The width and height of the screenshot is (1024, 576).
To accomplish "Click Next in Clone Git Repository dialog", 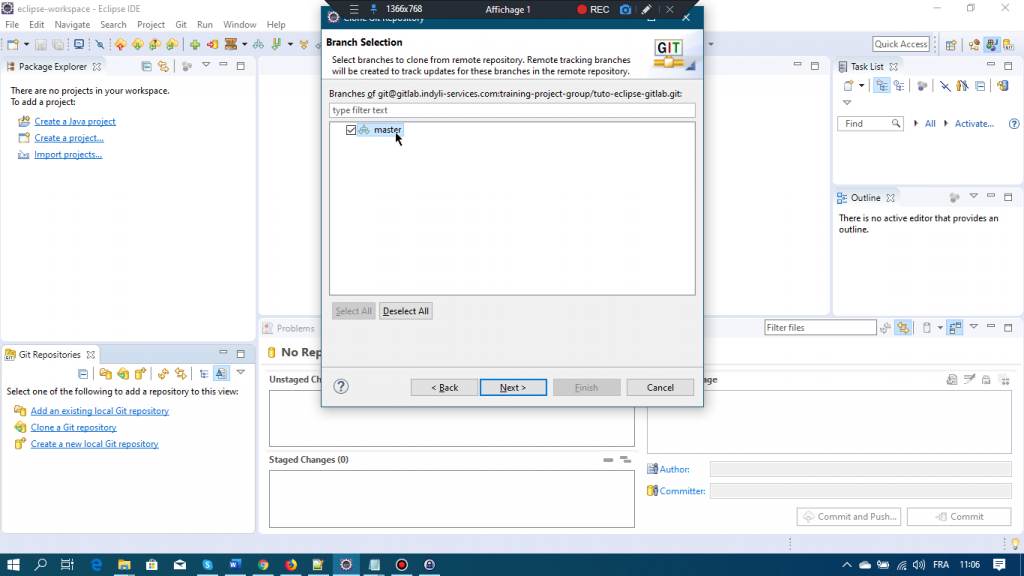I will tap(513, 387).
